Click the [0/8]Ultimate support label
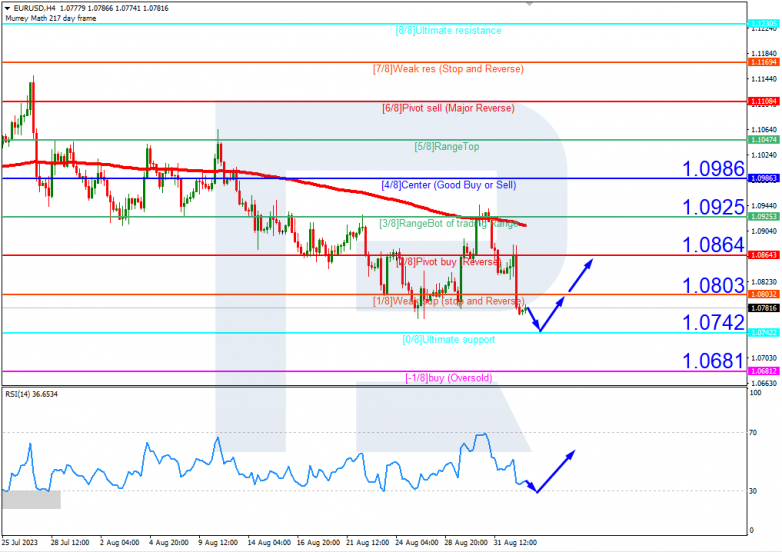The height and width of the screenshot is (552, 782). (x=449, y=340)
